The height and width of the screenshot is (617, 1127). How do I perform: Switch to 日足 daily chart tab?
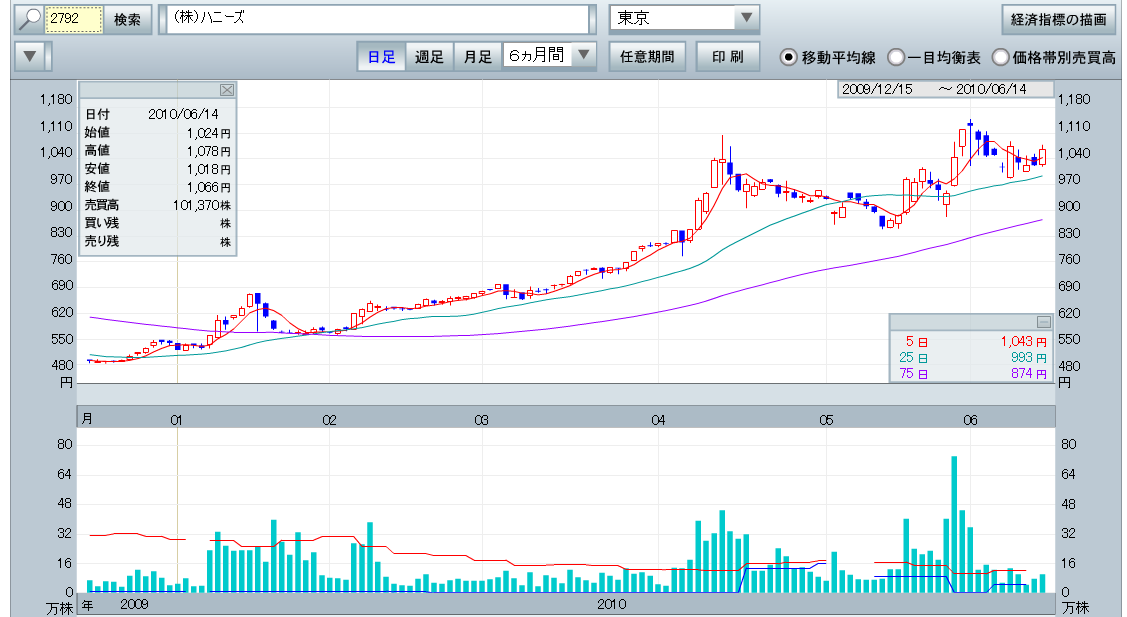point(381,56)
